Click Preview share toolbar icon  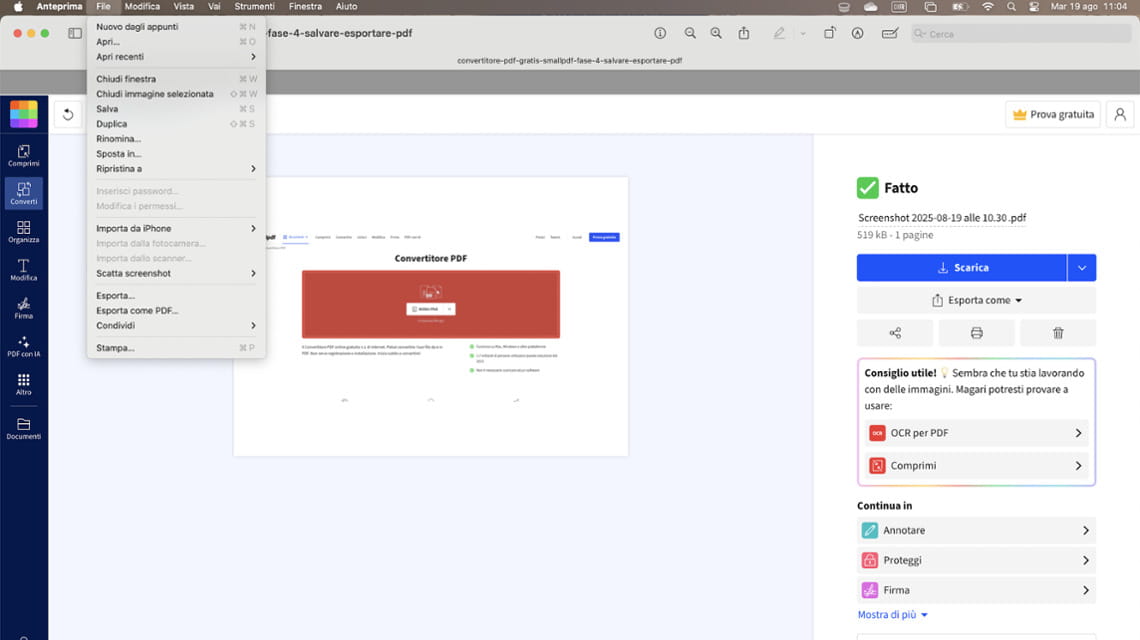coord(744,33)
